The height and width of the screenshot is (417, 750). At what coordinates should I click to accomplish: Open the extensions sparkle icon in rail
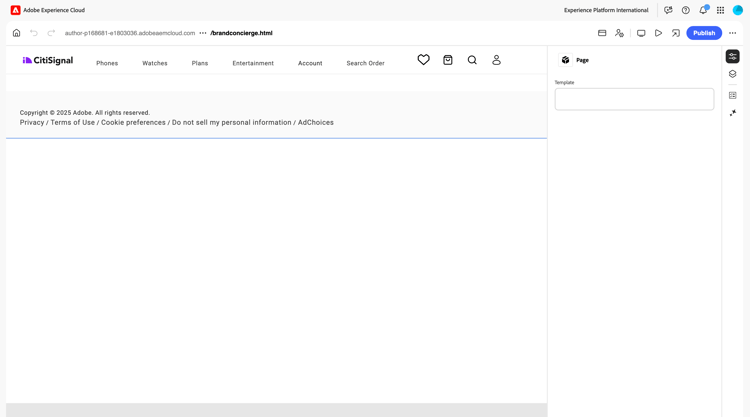(x=732, y=113)
